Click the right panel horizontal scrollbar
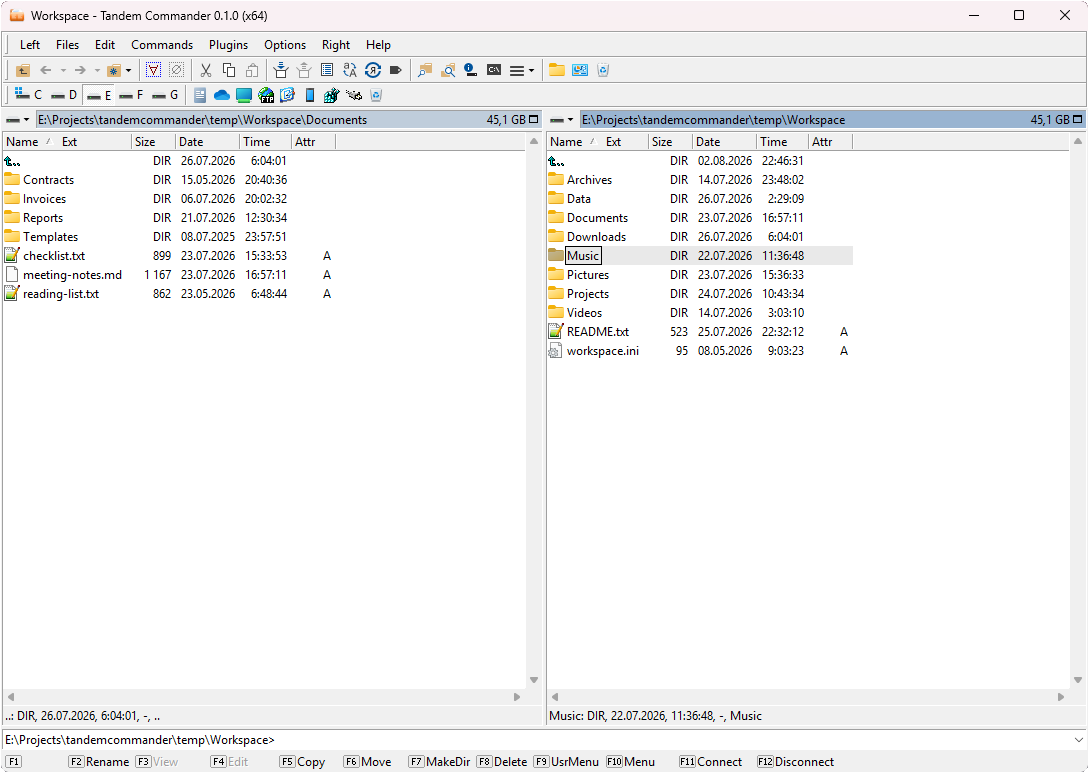Image resolution: width=1089 pixels, height=773 pixels. pos(808,697)
